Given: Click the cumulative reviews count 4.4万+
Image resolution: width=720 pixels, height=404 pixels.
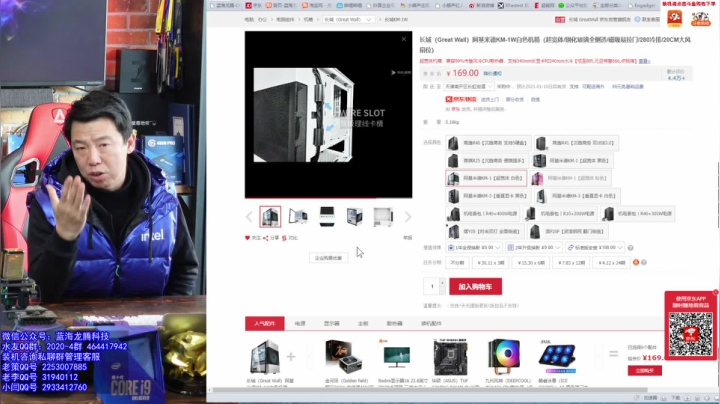Looking at the screenshot, I should [x=676, y=78].
